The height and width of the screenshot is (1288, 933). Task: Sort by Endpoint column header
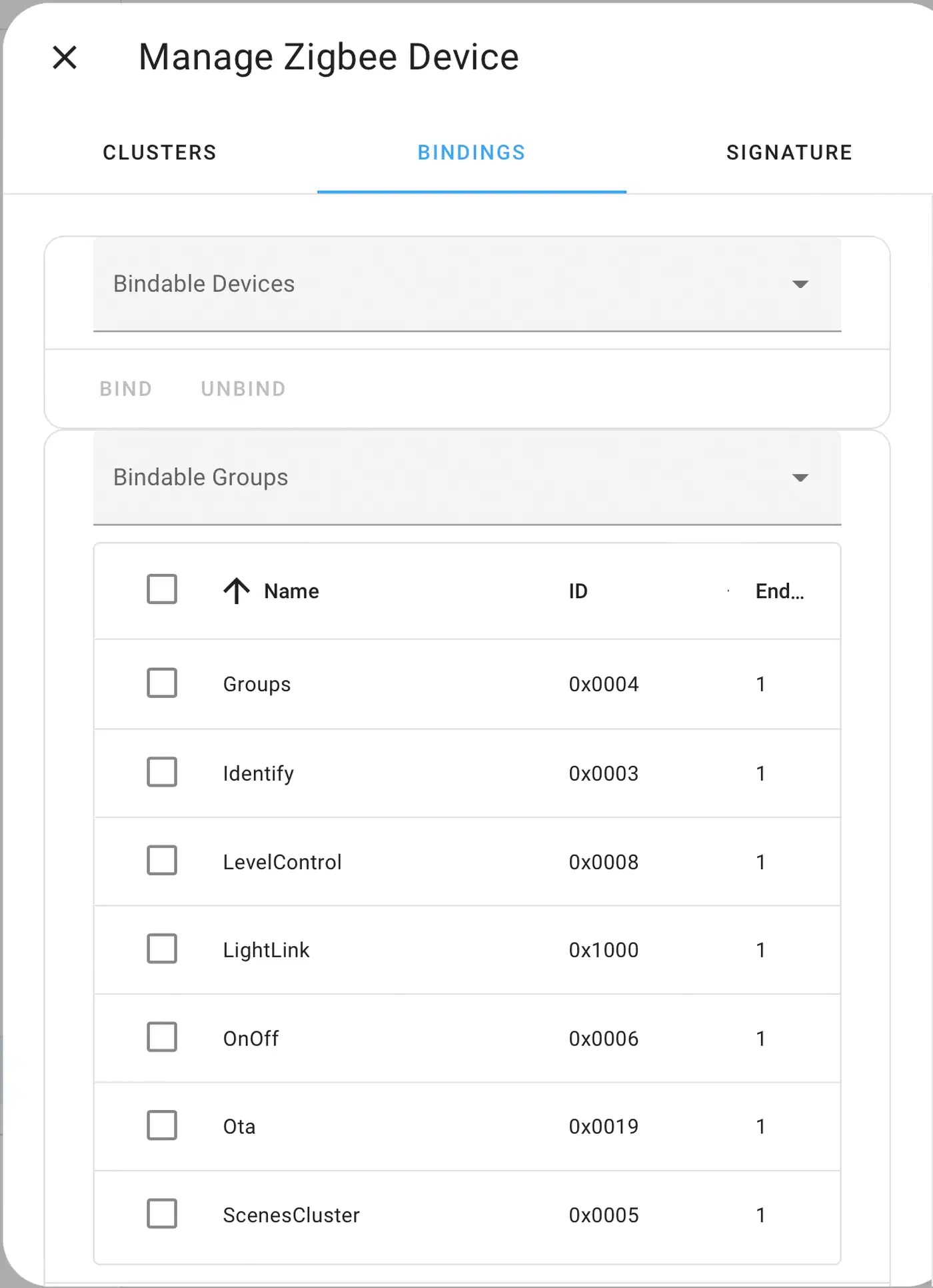(780, 591)
